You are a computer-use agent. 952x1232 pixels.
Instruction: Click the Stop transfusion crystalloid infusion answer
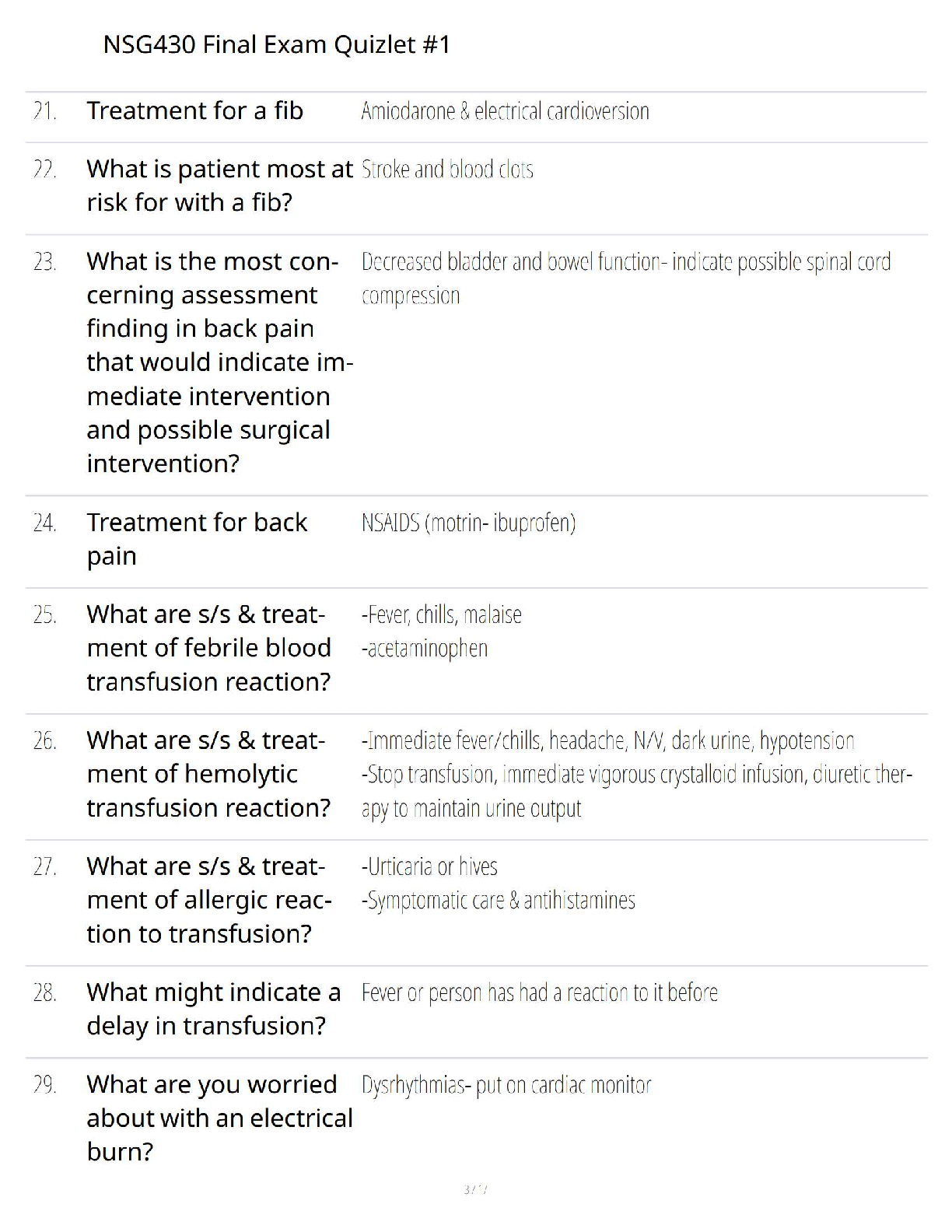point(637,791)
